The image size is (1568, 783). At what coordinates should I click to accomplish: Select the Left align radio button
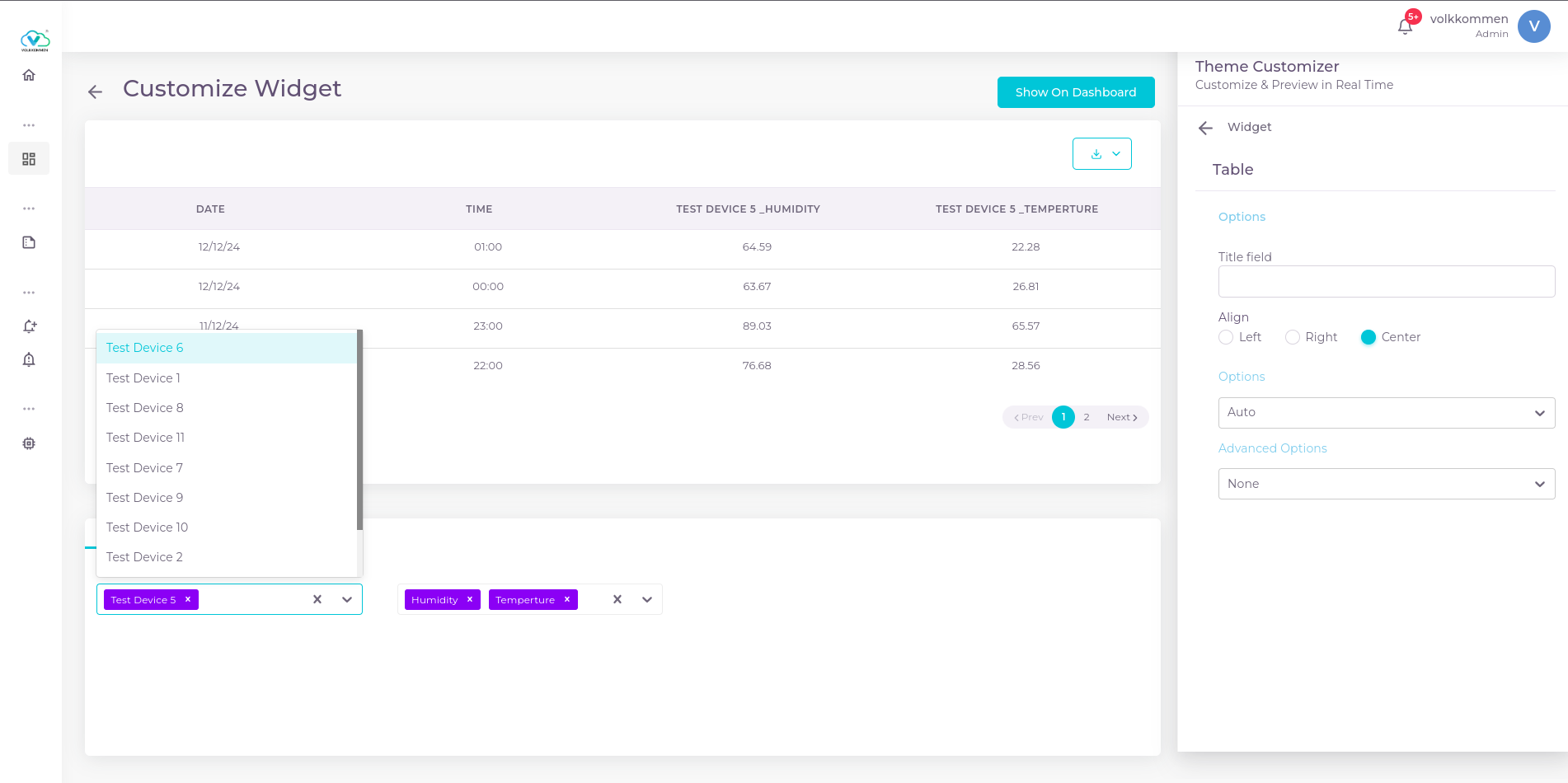click(x=1226, y=337)
